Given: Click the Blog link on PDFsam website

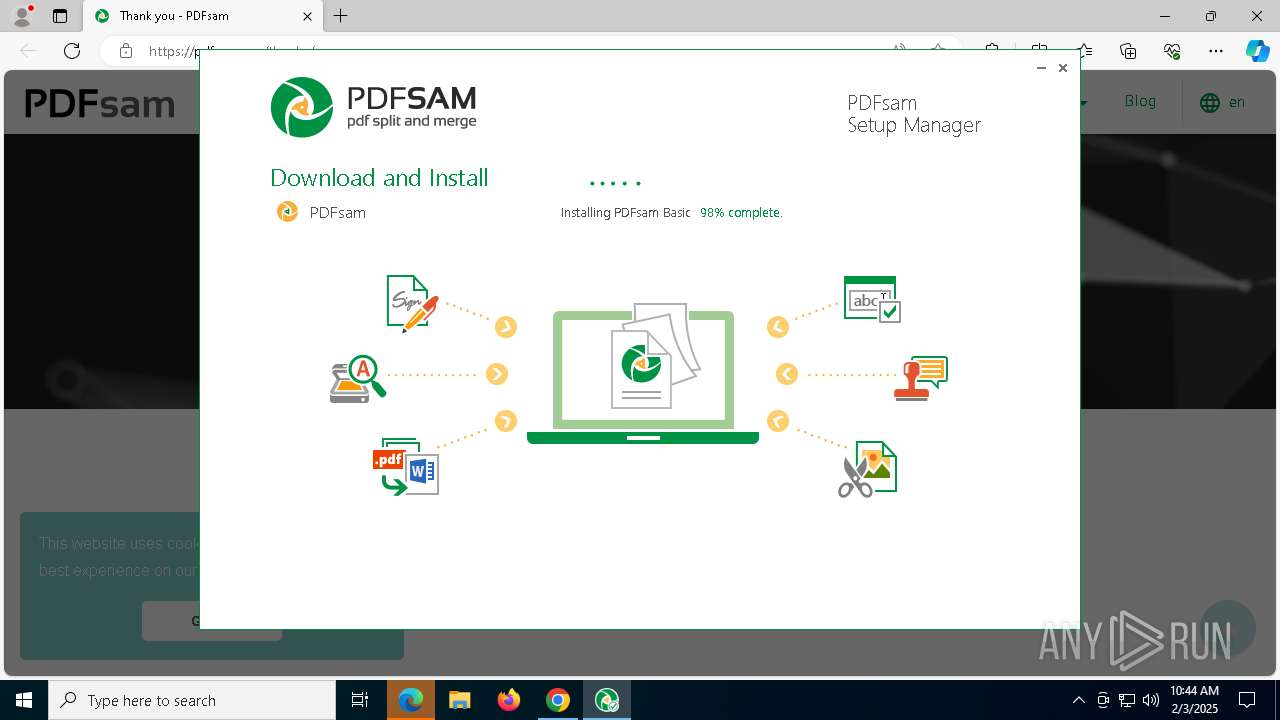Looking at the screenshot, I should [x=1140, y=102].
